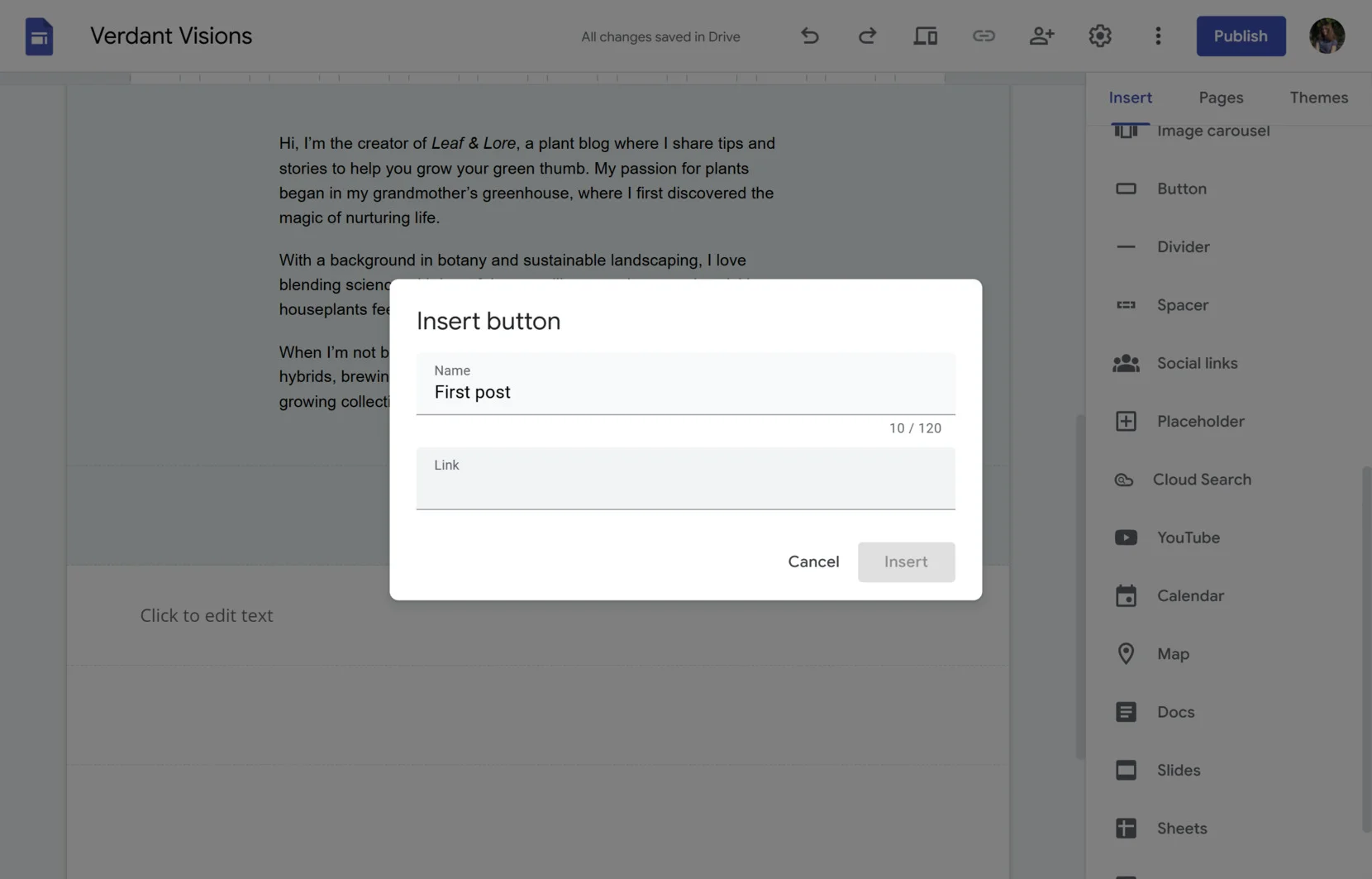Switch to the Pages tab
1372x879 pixels.
coord(1221,98)
